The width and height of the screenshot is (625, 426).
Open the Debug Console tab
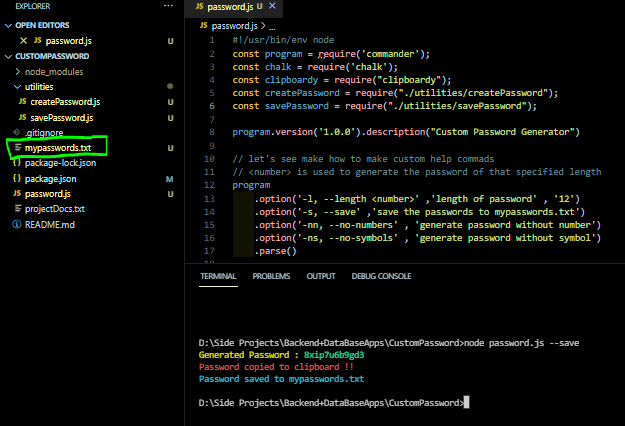coord(381,276)
